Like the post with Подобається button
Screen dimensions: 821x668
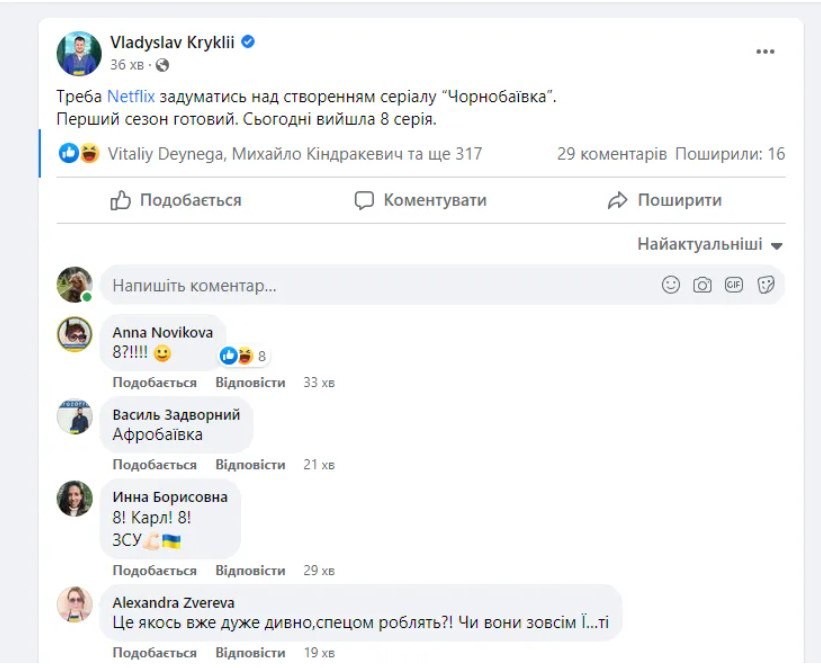176,200
